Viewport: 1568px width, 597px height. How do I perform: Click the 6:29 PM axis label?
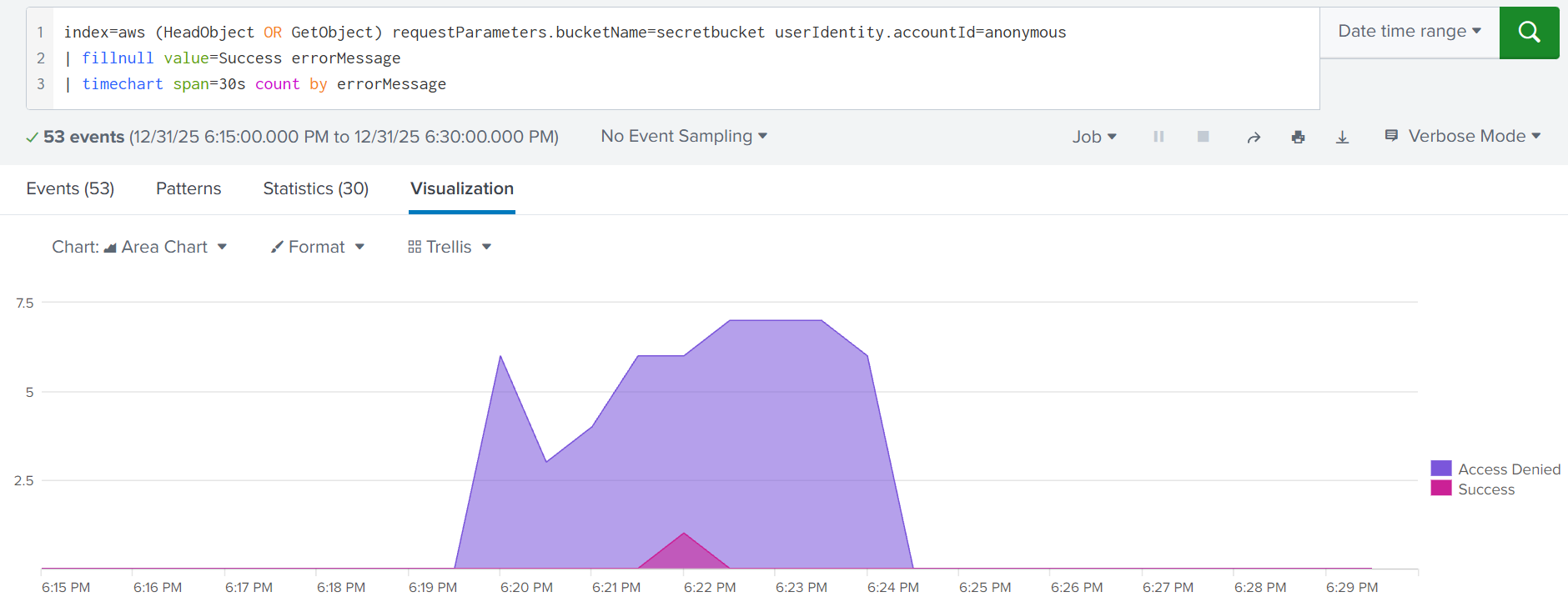click(x=1352, y=587)
